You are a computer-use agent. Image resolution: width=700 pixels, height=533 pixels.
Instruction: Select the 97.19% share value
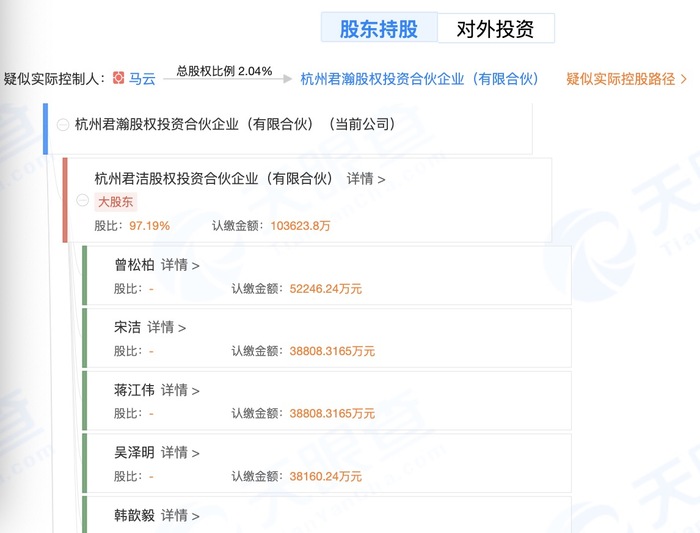[150, 226]
